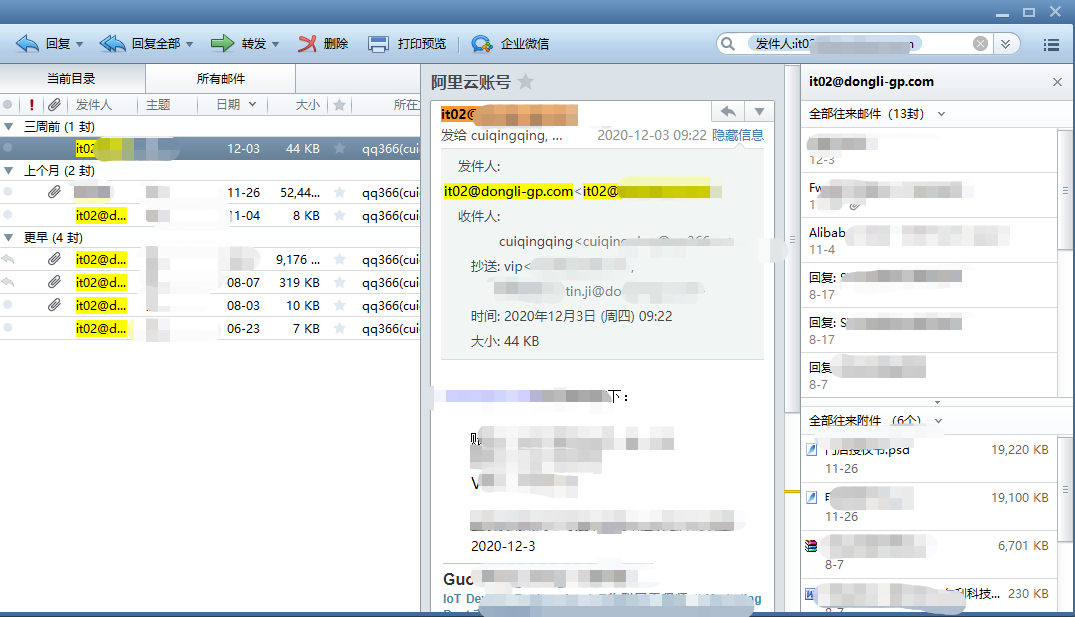Click the star column header
Image resolution: width=1075 pixels, height=617 pixels.
(x=339, y=105)
